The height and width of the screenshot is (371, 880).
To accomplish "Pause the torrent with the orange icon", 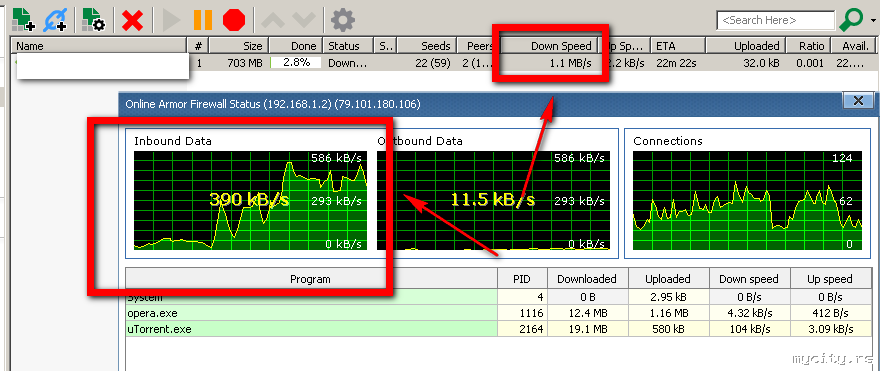I will pos(203,21).
